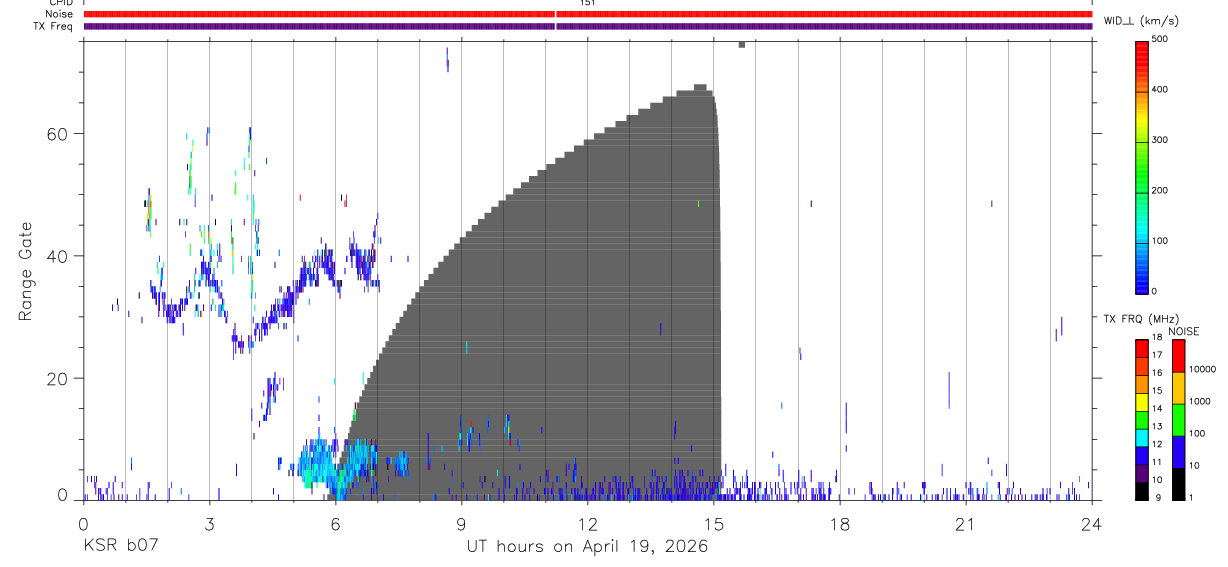Click the '1' tick on the NOISE scale
Screen dimensions: 1228x567
click(1192, 498)
